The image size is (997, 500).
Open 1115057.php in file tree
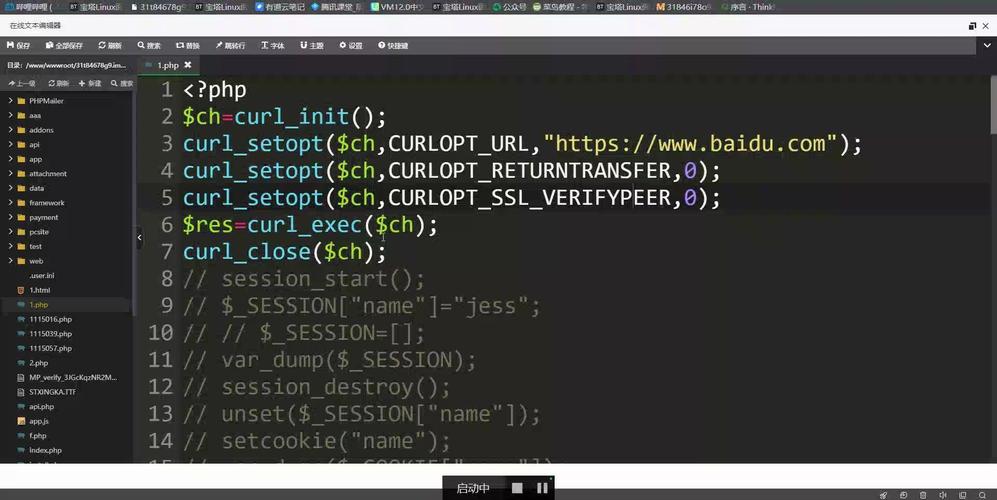point(50,349)
